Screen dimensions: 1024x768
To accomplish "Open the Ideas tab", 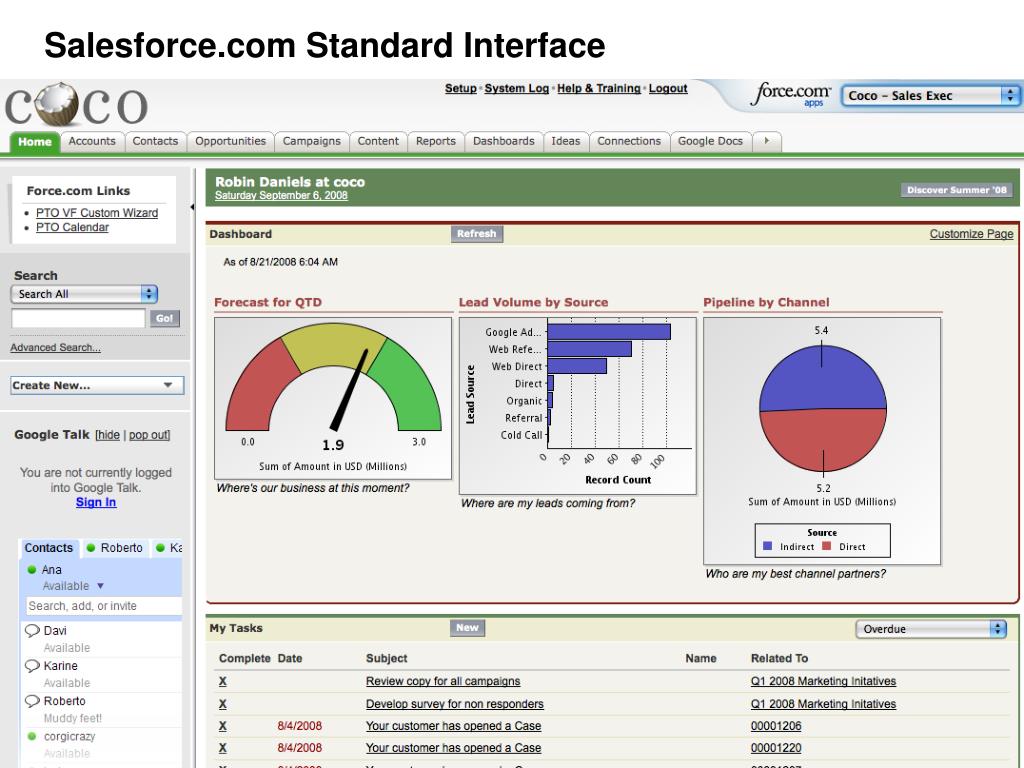I will point(566,141).
